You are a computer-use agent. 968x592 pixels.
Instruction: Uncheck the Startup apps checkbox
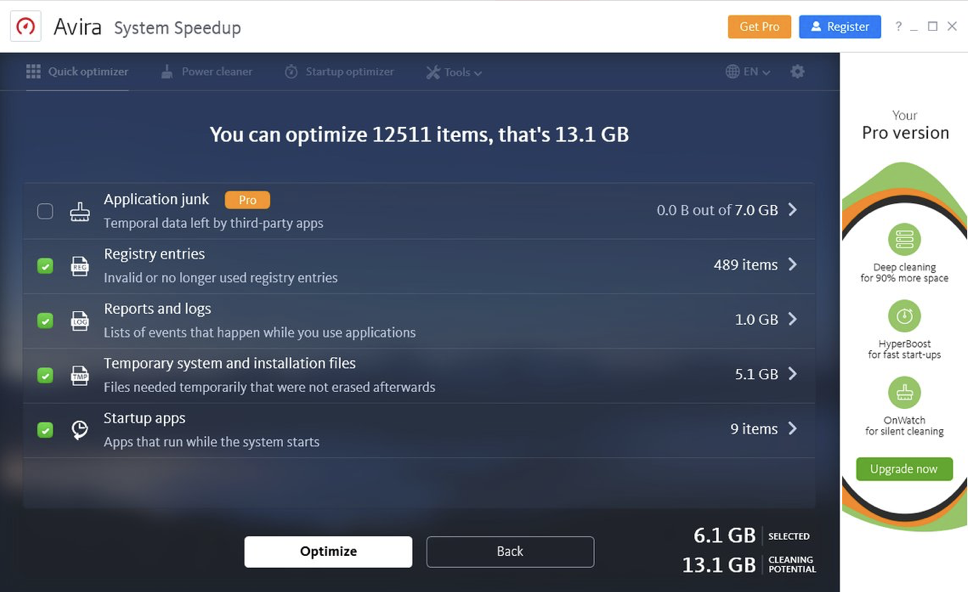point(45,430)
